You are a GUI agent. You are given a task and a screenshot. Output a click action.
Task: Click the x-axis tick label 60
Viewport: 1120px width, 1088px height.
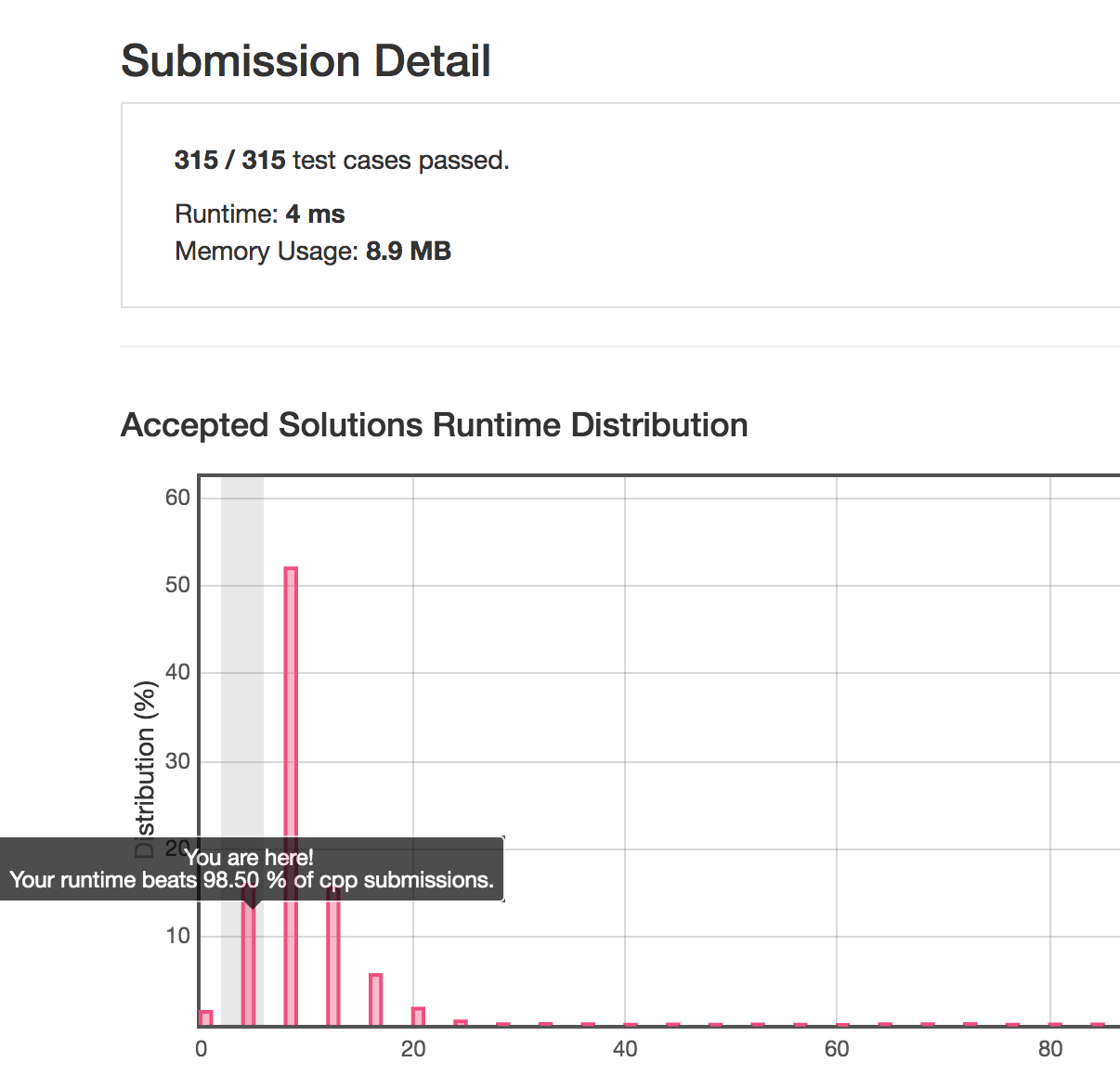click(x=837, y=1049)
